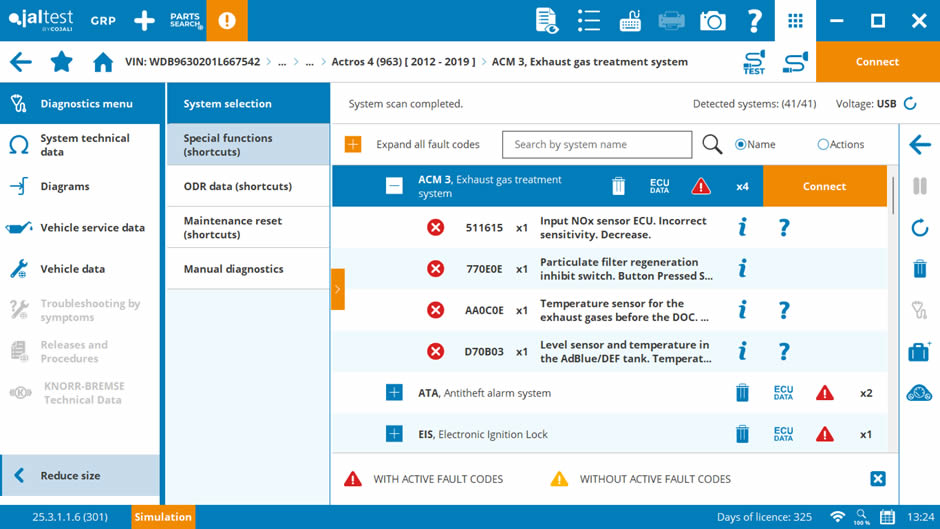The width and height of the screenshot is (940, 529).
Task: Collapse menu with Reduce size
Action: [80, 476]
